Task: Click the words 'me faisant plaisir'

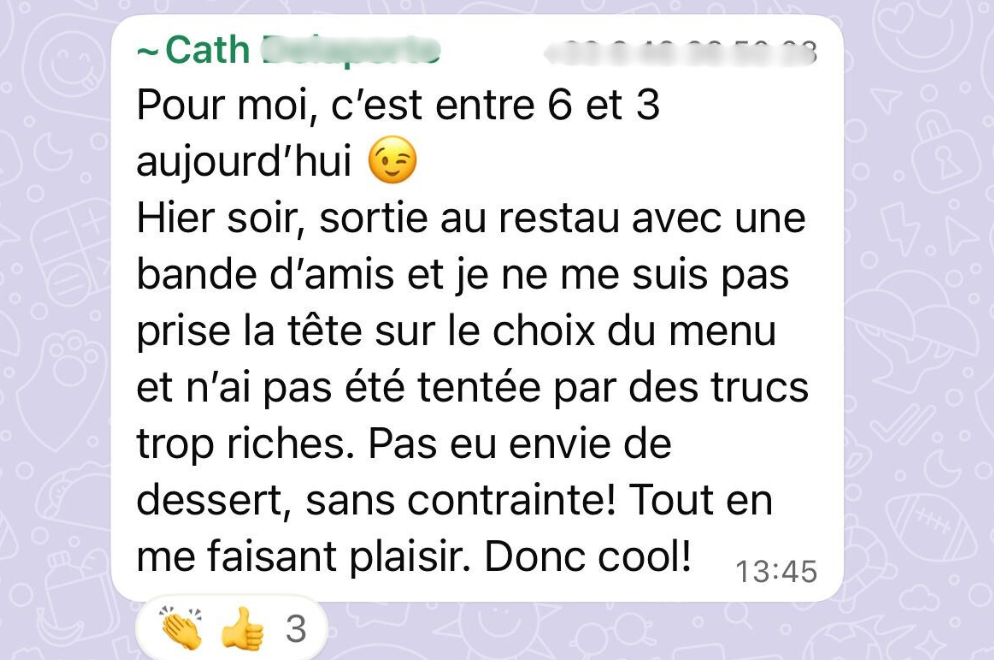Action: [x=303, y=557]
